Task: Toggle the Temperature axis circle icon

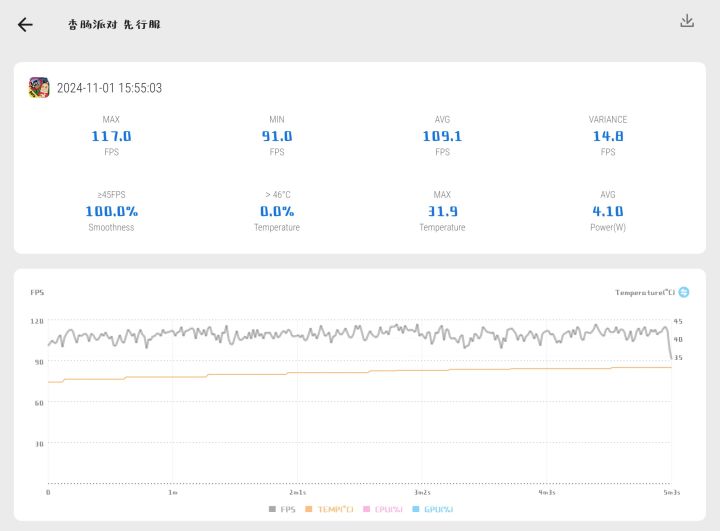Action: click(684, 292)
